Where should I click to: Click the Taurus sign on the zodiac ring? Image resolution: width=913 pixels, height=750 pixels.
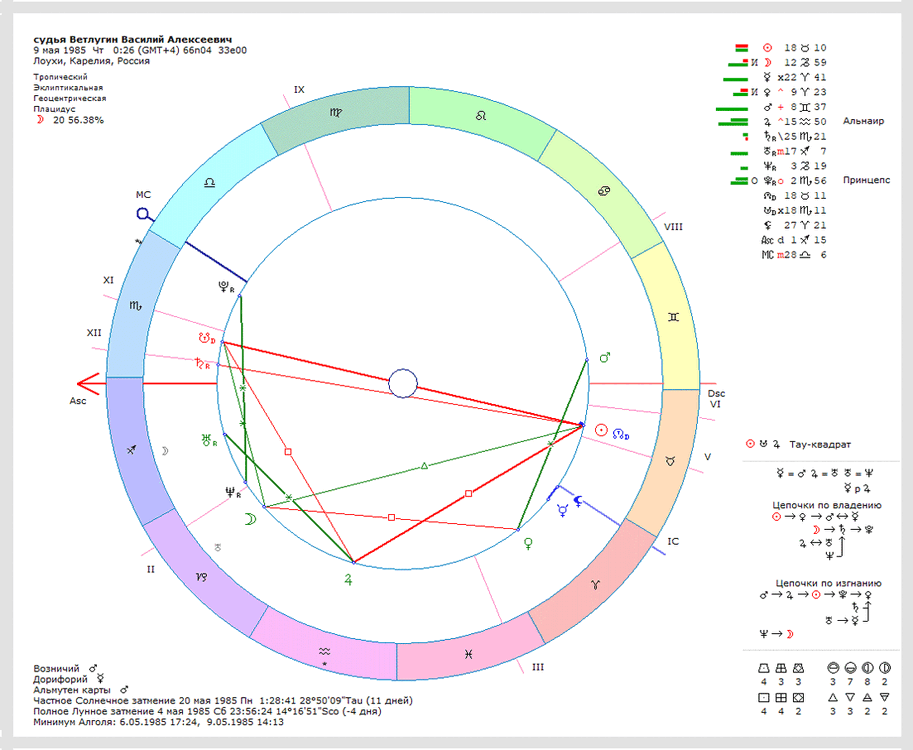pos(671,461)
